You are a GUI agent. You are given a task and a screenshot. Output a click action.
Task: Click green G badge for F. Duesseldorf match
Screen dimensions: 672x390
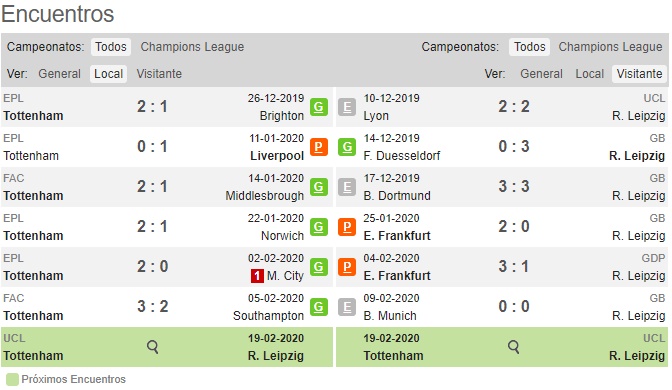pos(347,147)
